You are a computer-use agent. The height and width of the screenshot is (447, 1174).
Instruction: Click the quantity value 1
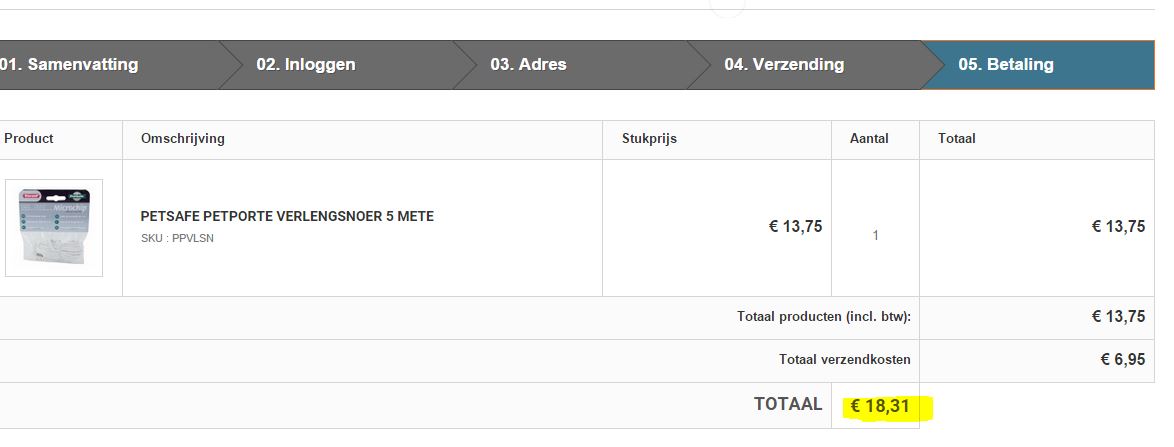(x=875, y=236)
